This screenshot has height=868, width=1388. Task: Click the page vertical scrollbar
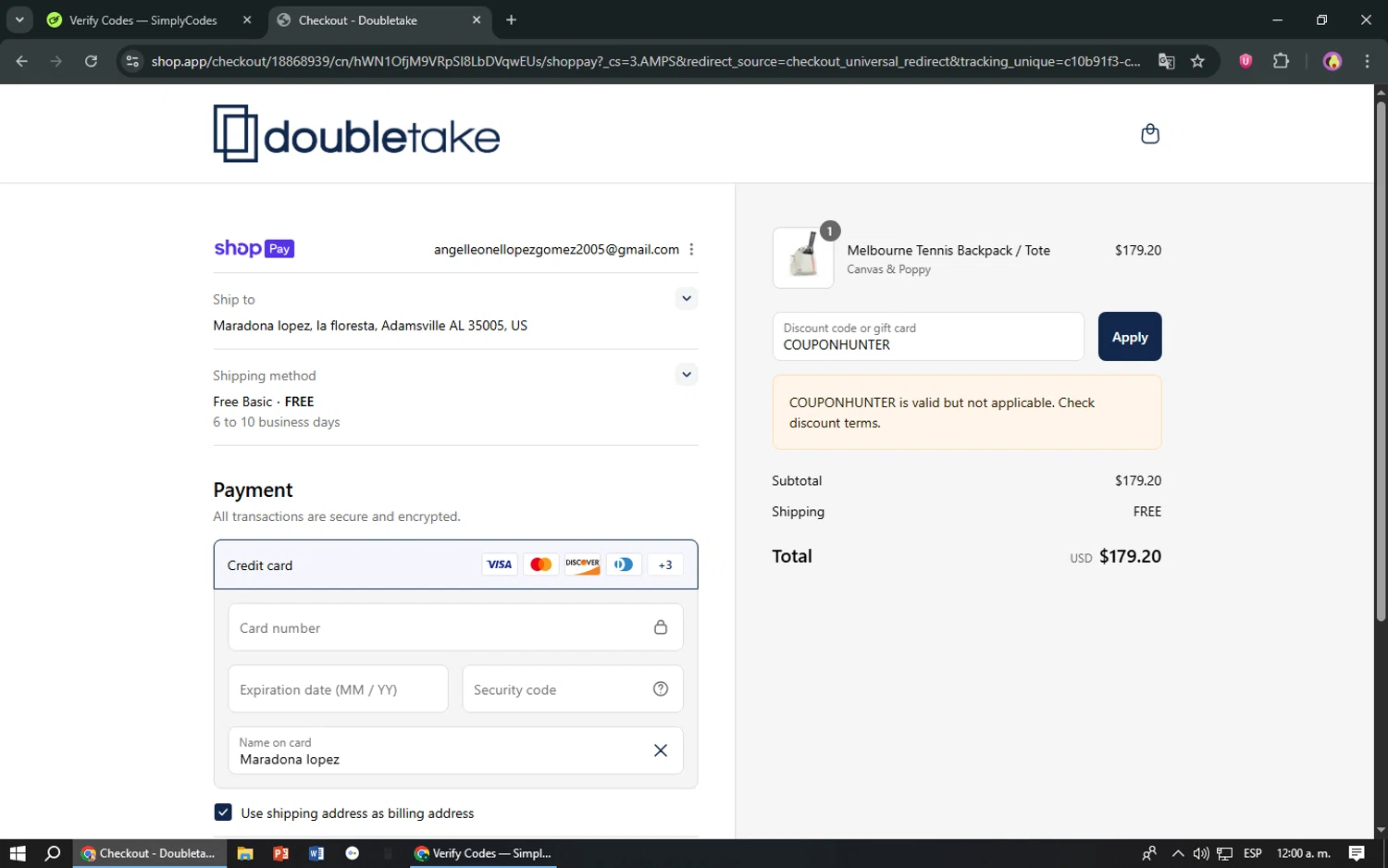coord(1381,361)
